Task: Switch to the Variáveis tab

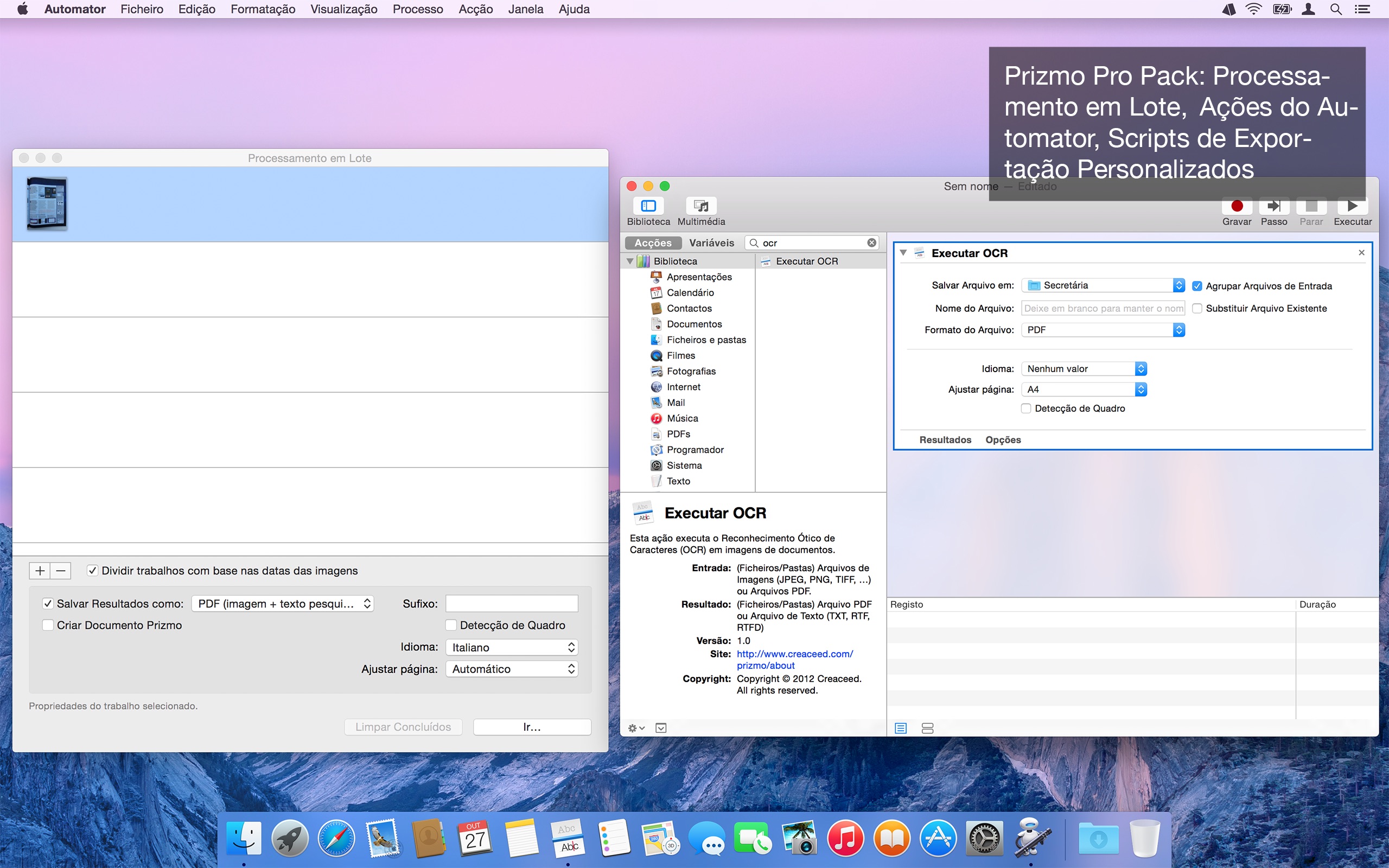Action: [x=712, y=243]
